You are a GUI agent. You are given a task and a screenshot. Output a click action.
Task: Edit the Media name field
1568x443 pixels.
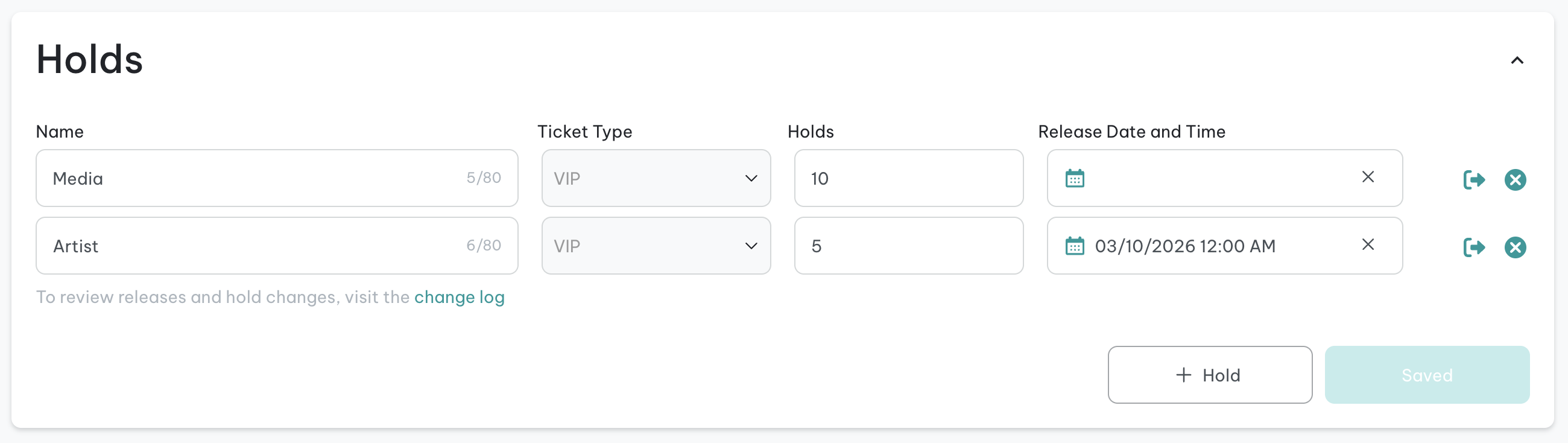click(x=277, y=179)
